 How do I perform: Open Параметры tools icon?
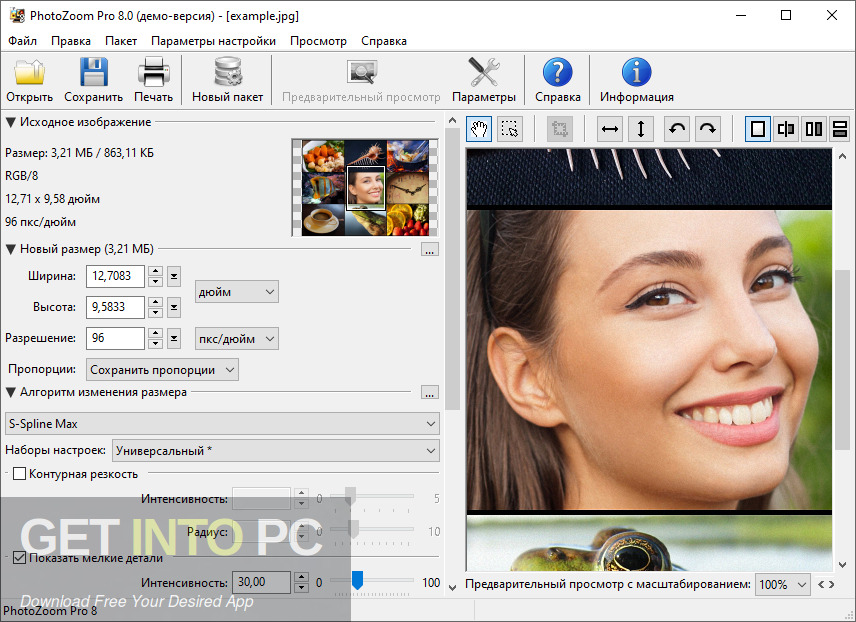(484, 72)
